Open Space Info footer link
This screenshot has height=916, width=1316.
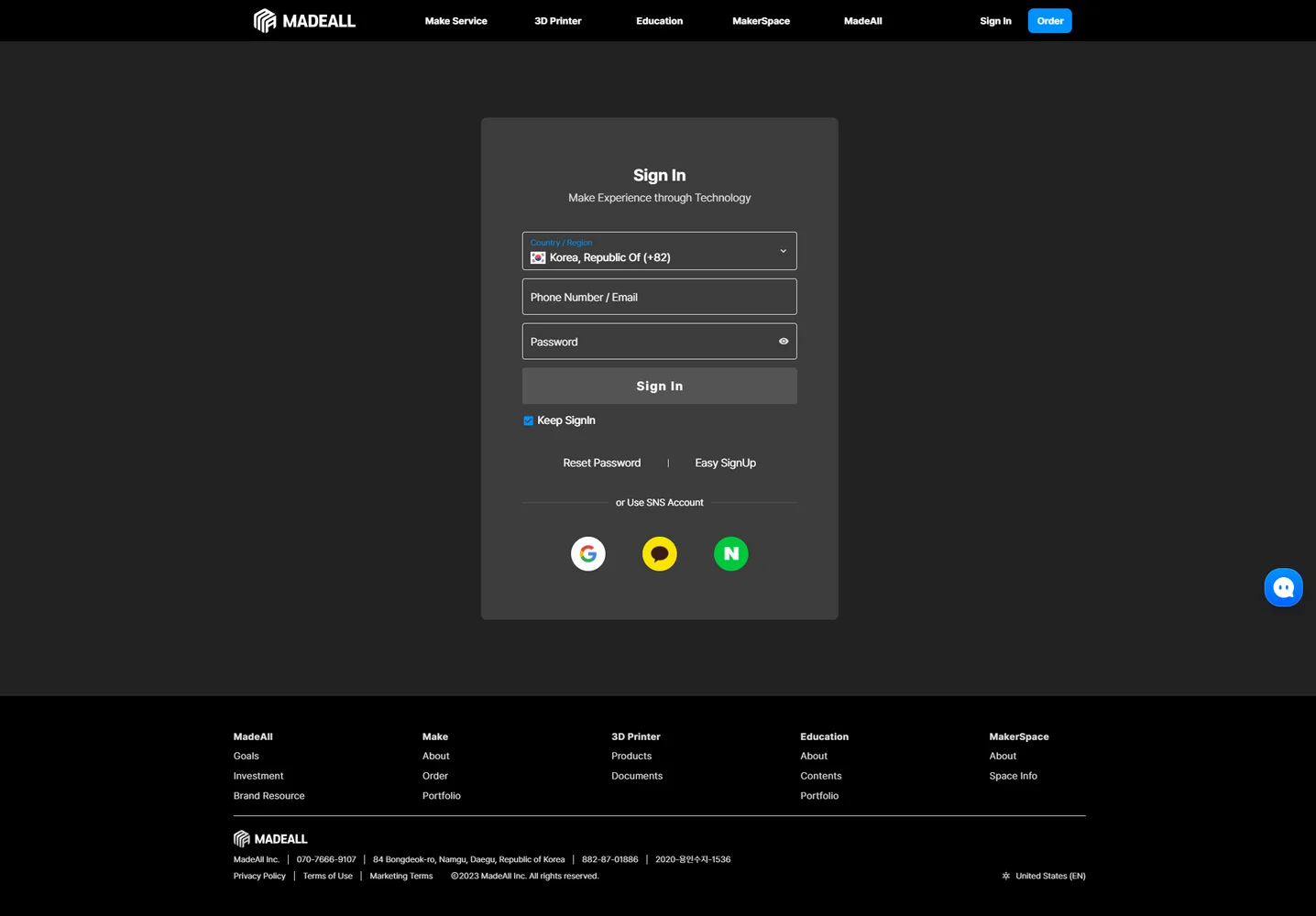[1014, 776]
